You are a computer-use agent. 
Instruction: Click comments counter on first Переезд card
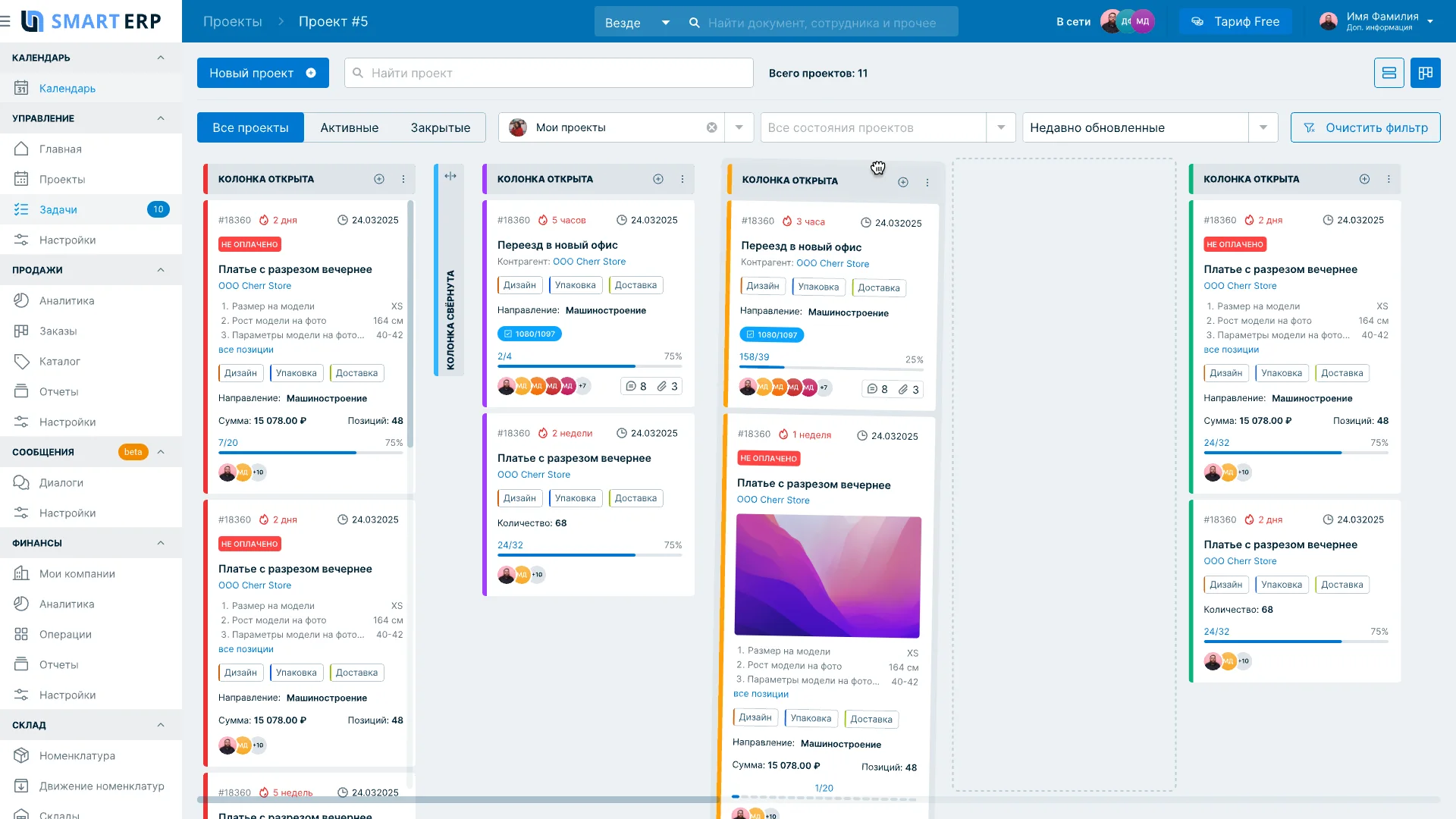point(635,386)
